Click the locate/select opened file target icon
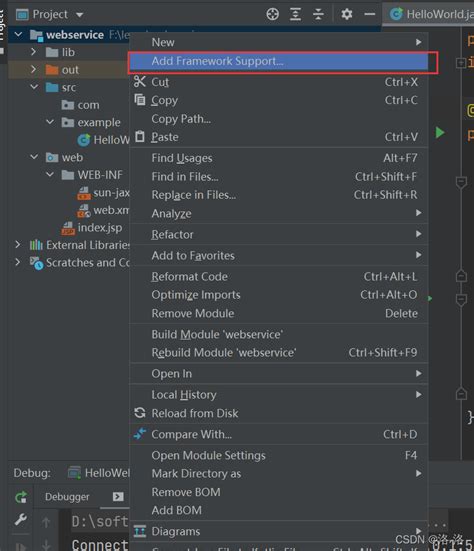Screen dimensions: 474x551 273,14
